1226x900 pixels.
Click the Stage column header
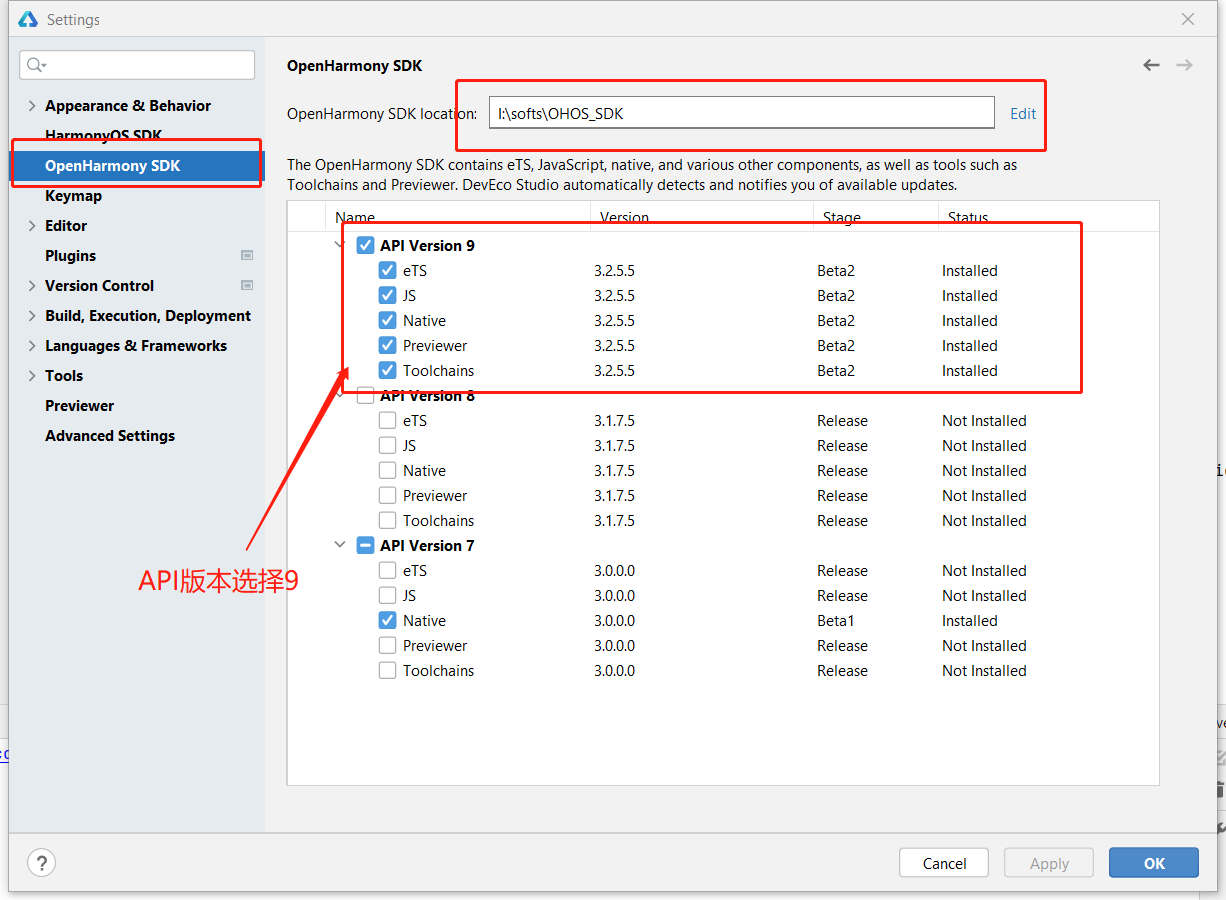(842, 217)
